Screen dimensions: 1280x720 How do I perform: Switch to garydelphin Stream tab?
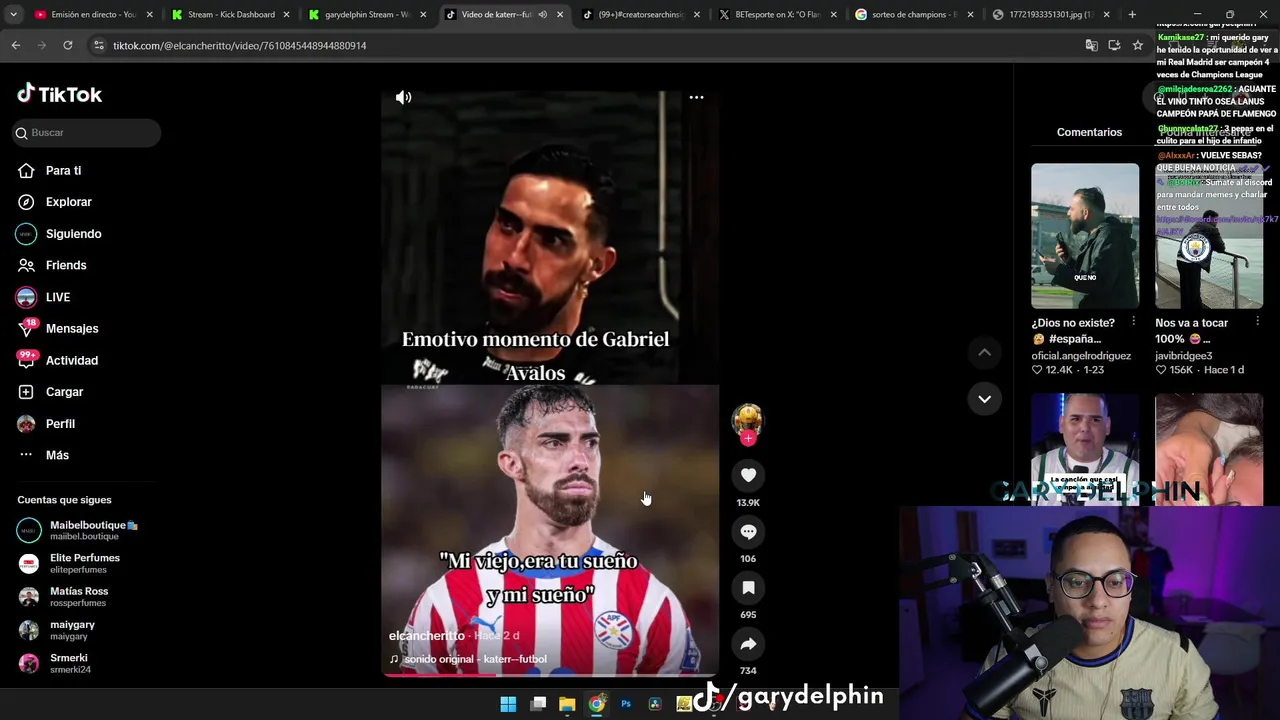(x=367, y=15)
